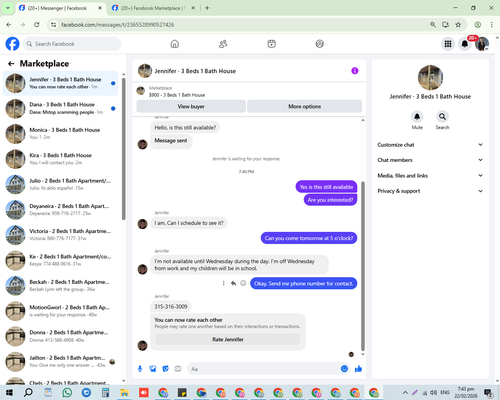Select the "Are you interested?" message bubble
500x400 pixels.
point(330,200)
